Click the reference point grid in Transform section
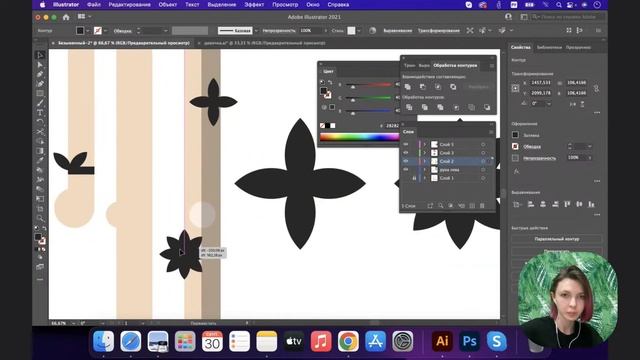The image size is (640, 360). click(516, 88)
